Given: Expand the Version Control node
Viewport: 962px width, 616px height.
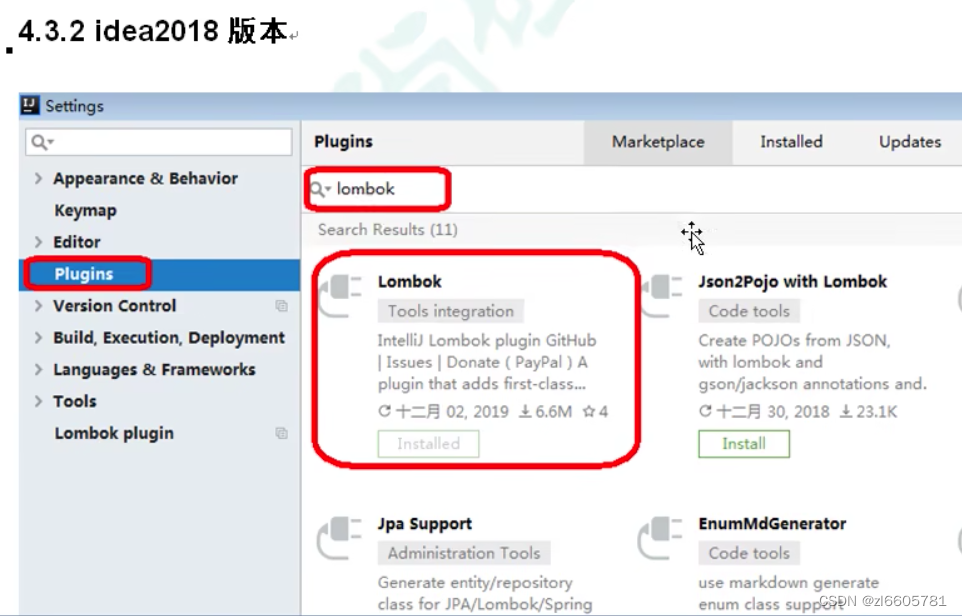Looking at the screenshot, I should coord(38,306).
